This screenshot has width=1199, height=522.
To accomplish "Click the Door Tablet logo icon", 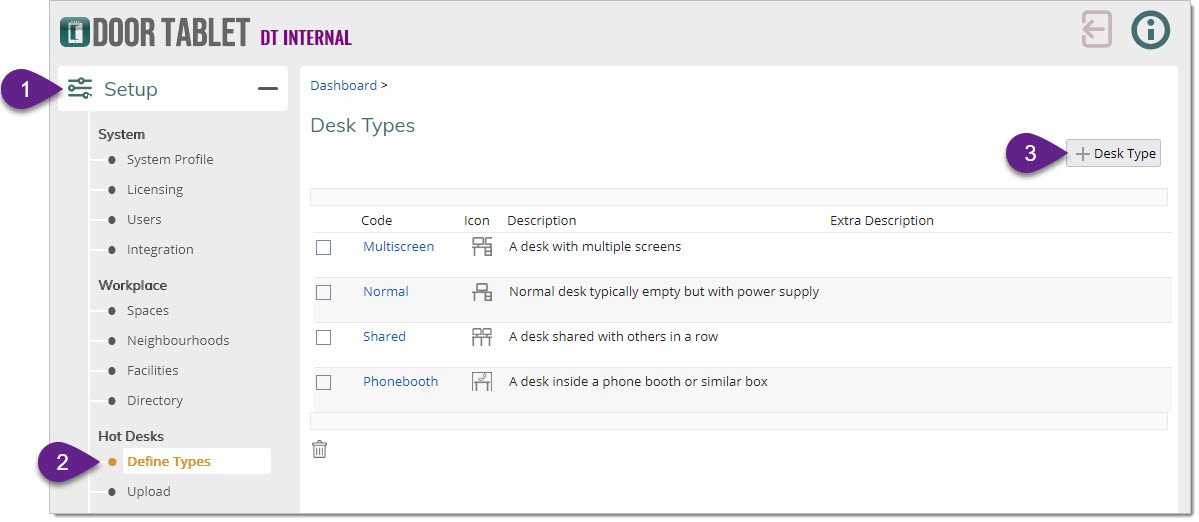I will tap(75, 32).
